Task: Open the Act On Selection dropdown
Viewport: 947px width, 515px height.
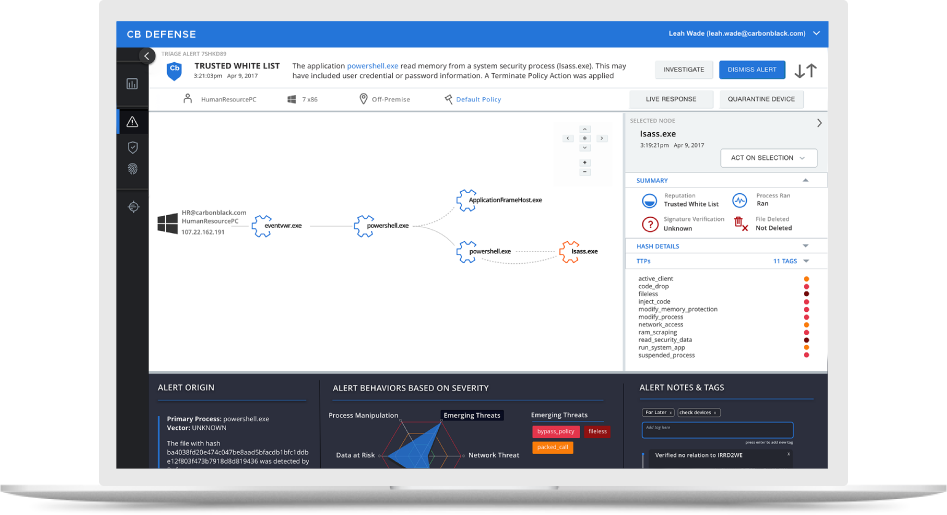Action: point(769,158)
